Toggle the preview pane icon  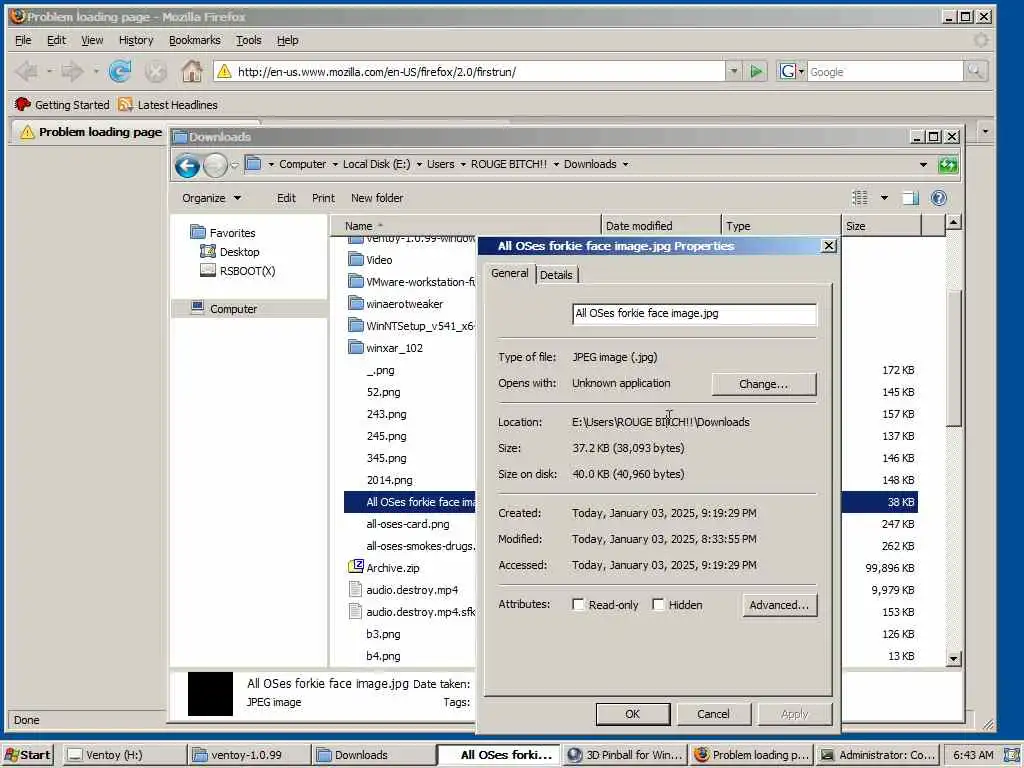[910, 198]
